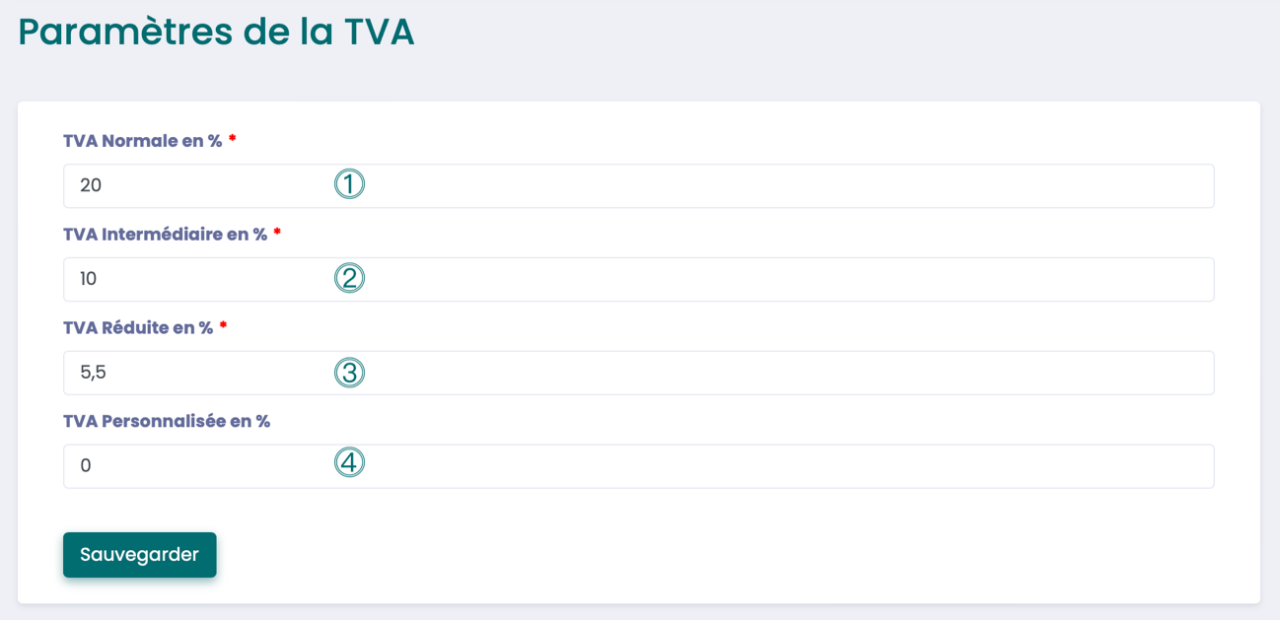Select the TVA Normale percentage field
This screenshot has height=620, width=1280.
pos(600,185)
